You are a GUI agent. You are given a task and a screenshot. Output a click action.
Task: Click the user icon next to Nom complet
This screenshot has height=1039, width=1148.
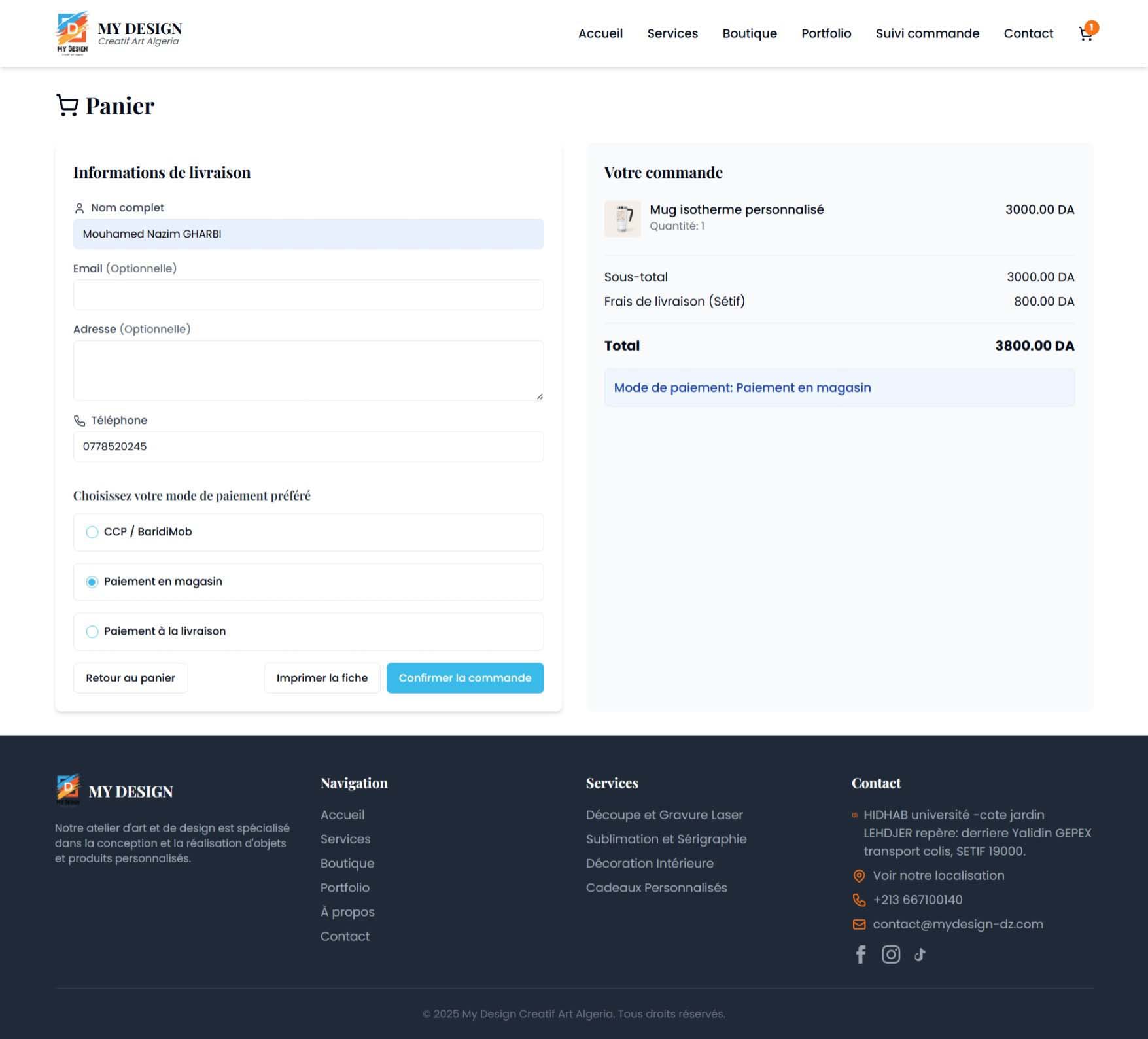[x=79, y=207]
